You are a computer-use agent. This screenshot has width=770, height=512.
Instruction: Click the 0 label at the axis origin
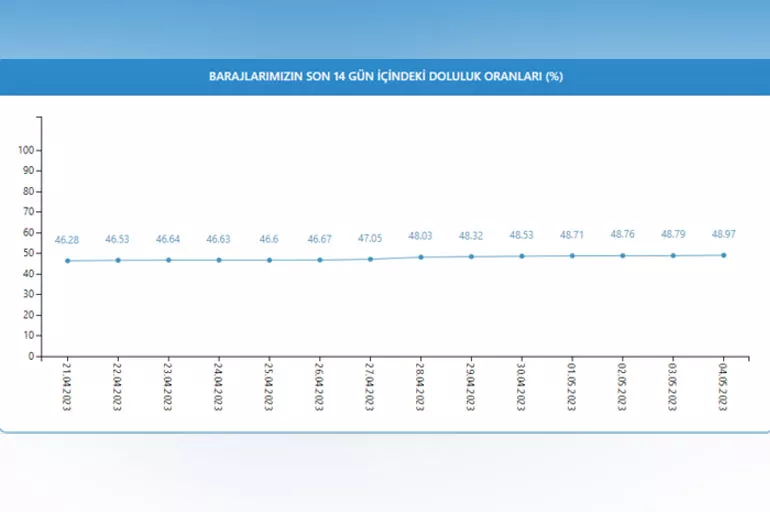tap(32, 356)
